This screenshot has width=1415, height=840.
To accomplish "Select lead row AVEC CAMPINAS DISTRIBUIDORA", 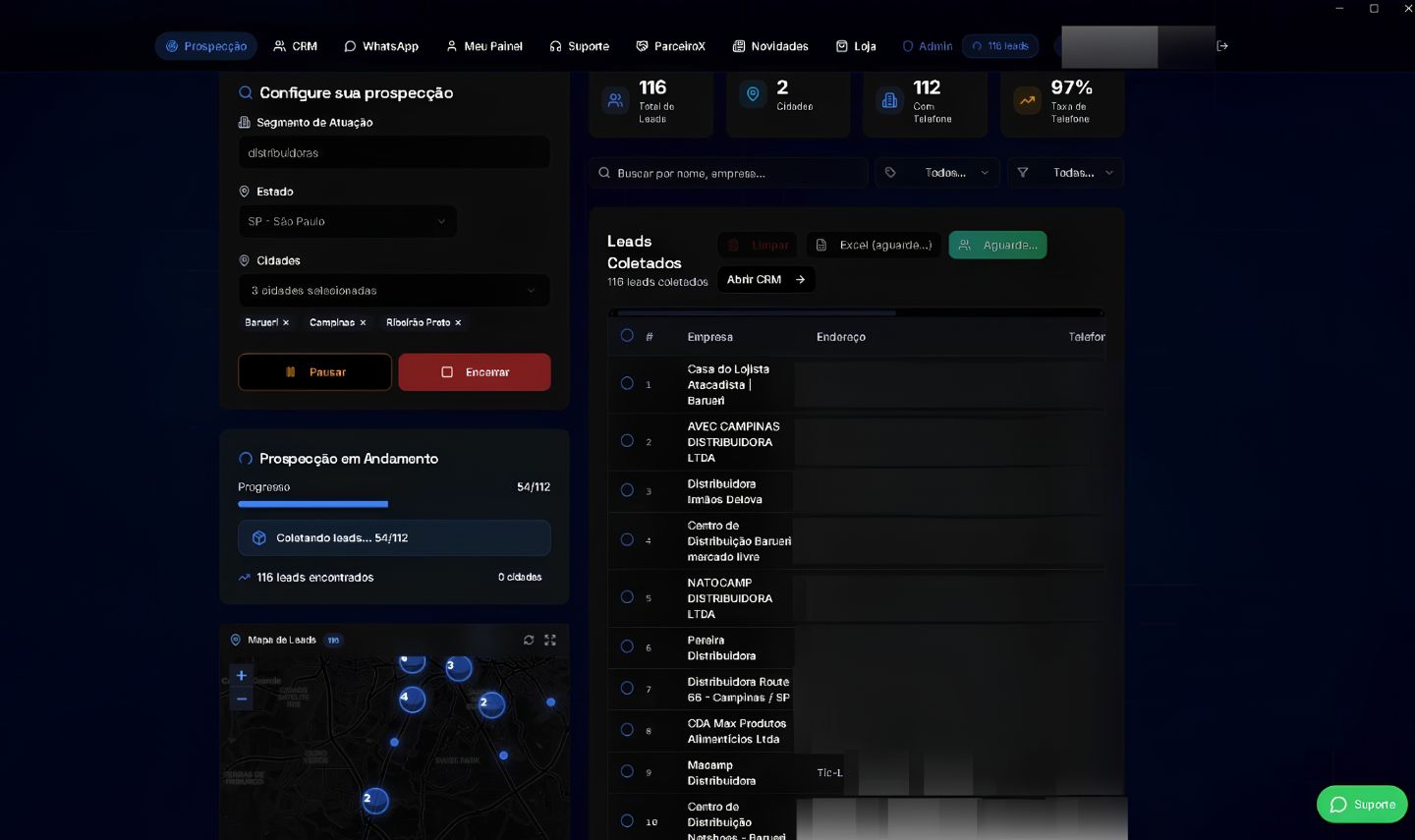I will pos(627,441).
